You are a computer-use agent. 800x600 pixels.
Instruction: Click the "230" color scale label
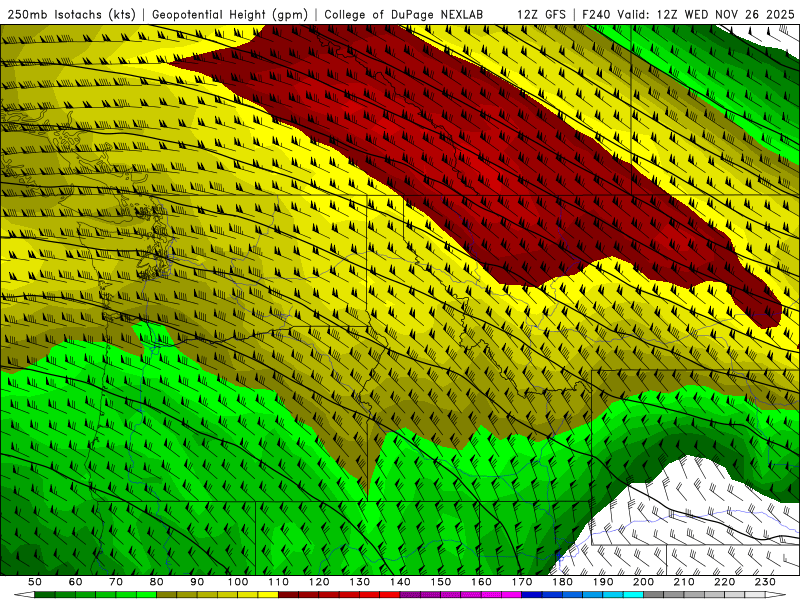point(765,582)
